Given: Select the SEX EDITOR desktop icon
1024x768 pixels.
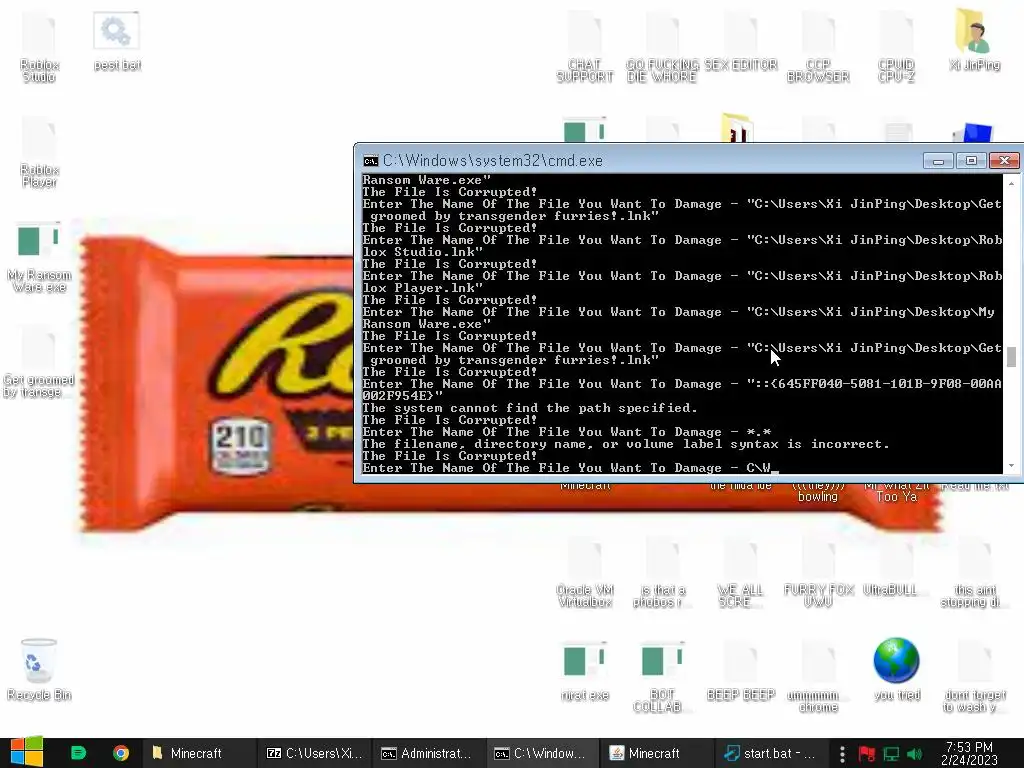Looking at the screenshot, I should point(741,40).
